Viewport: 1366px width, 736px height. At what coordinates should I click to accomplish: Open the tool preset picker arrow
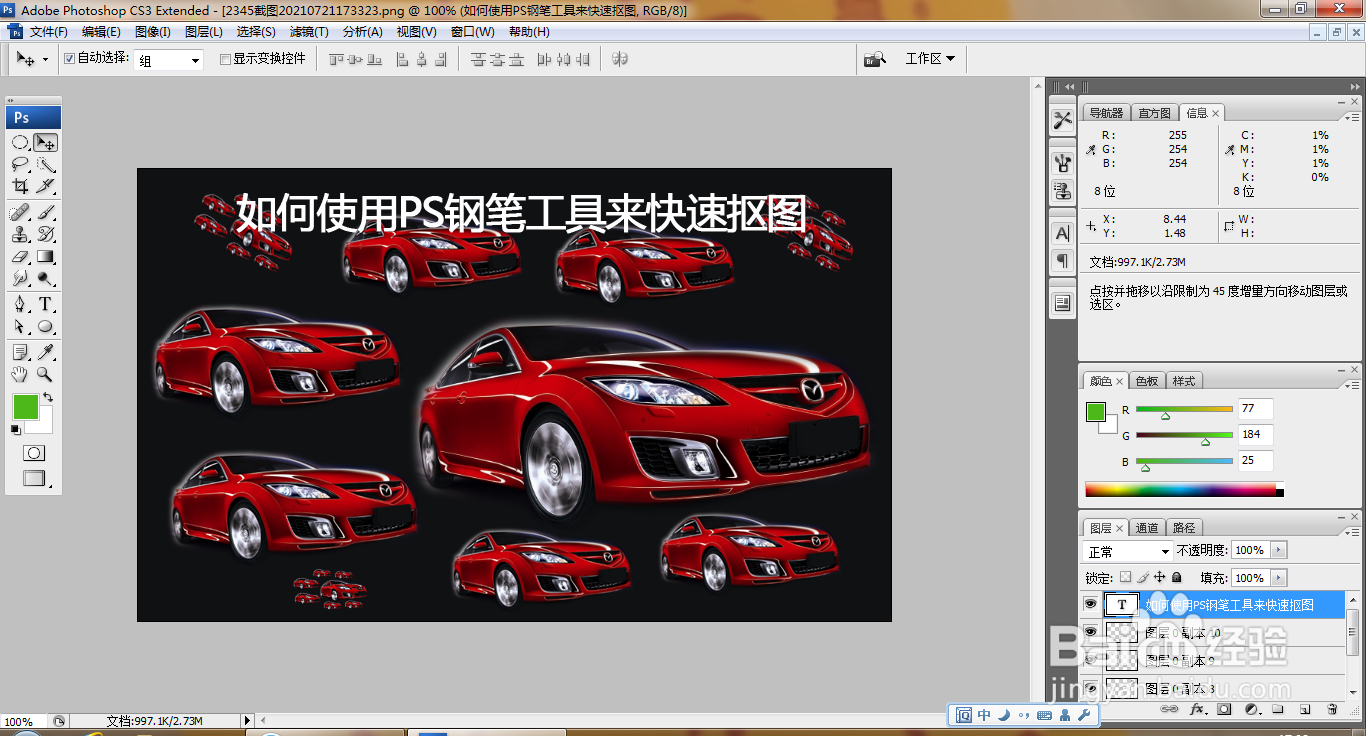[45, 60]
